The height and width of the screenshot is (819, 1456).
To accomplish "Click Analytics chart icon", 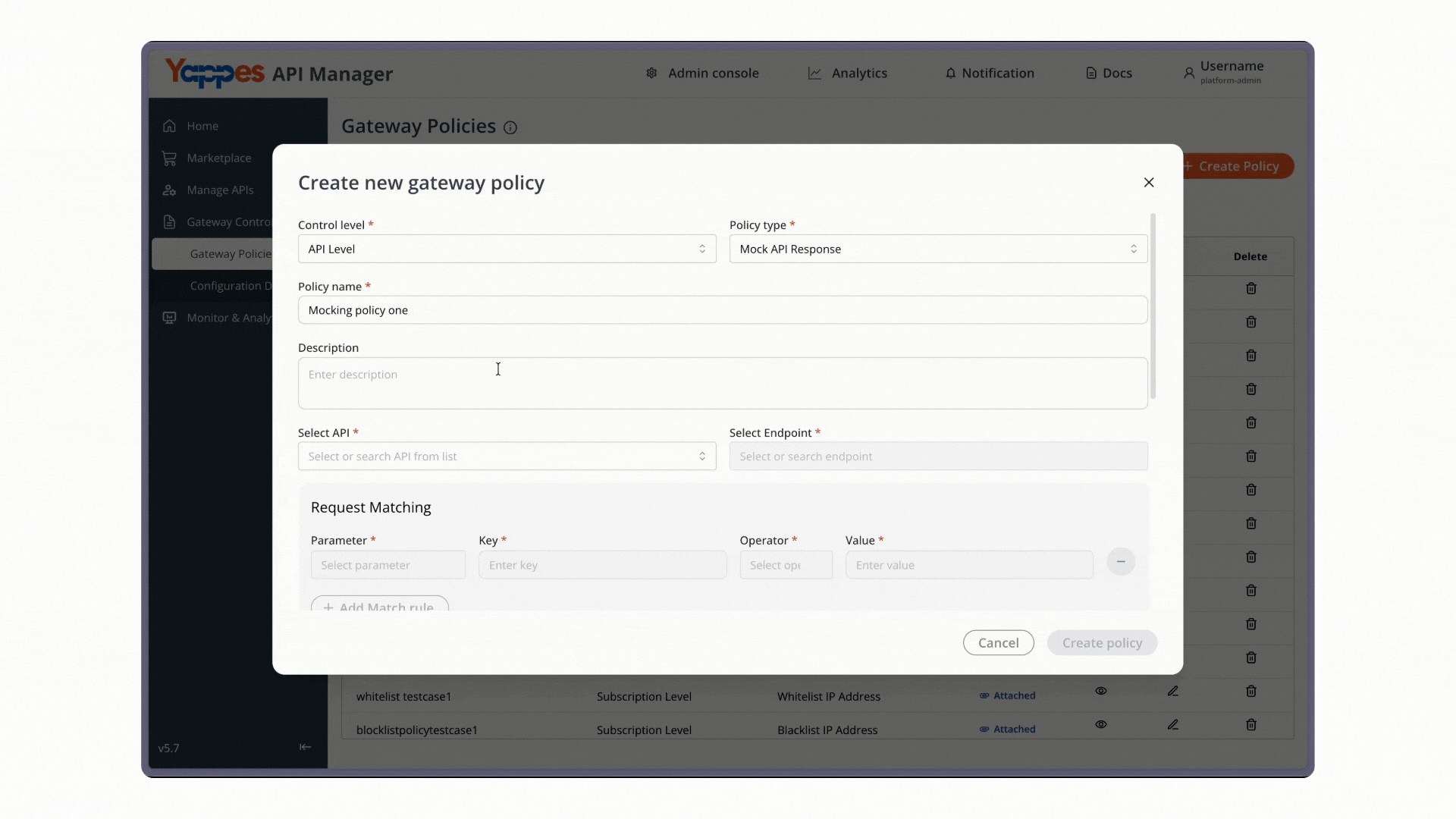I will [814, 73].
